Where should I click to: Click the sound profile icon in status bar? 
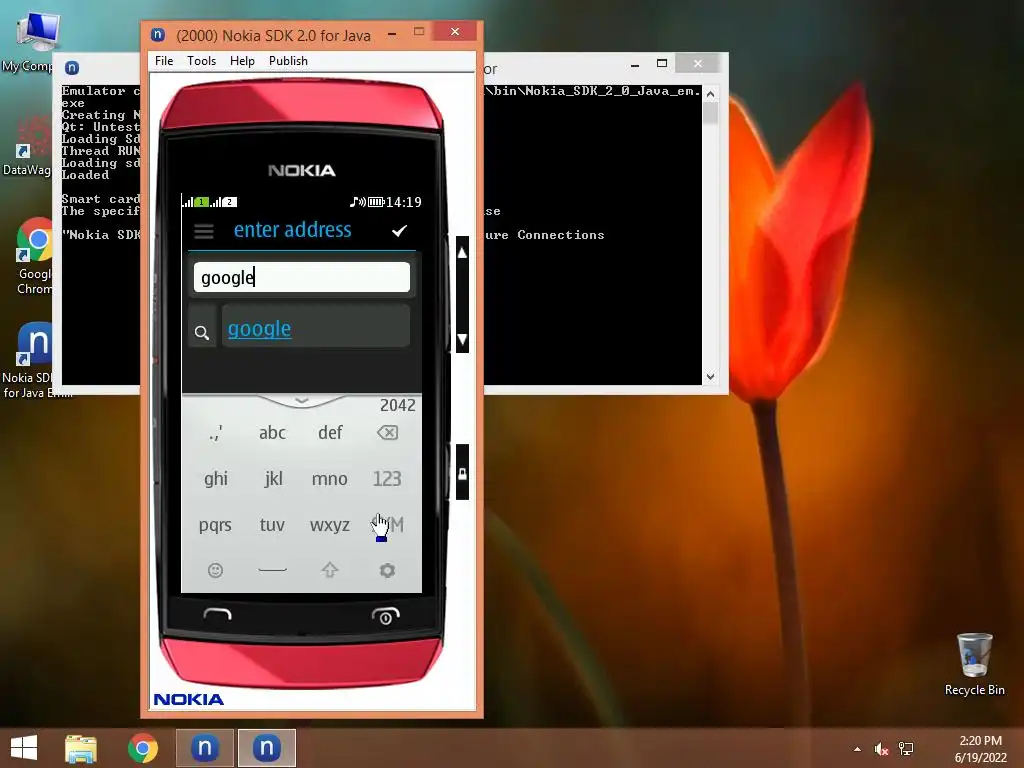(357, 202)
